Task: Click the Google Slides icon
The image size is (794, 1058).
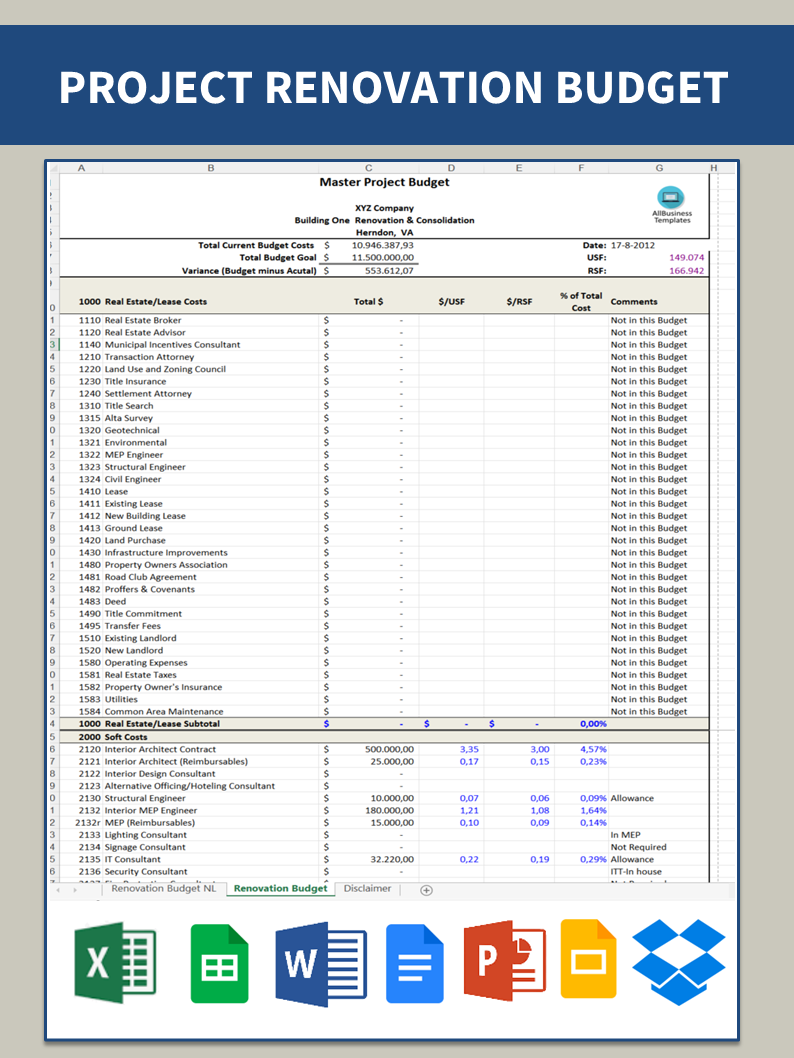Action: (588, 959)
